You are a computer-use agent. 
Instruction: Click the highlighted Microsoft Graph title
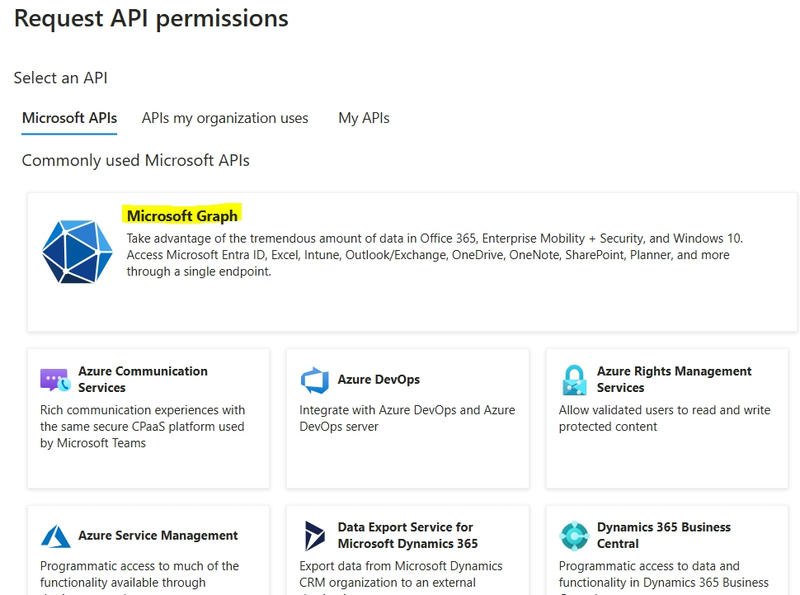[x=183, y=215]
